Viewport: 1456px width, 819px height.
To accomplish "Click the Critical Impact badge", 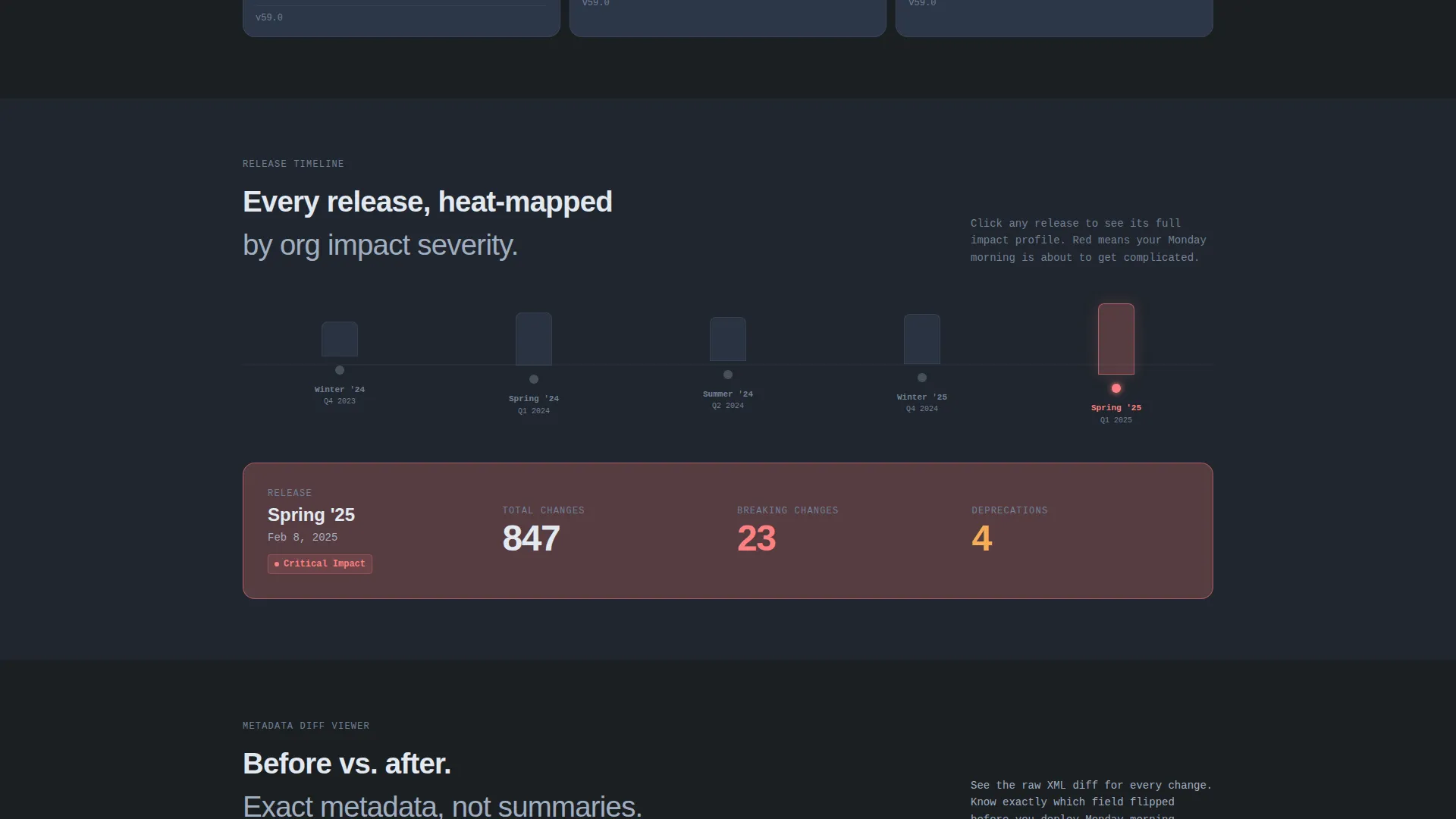I will point(320,564).
